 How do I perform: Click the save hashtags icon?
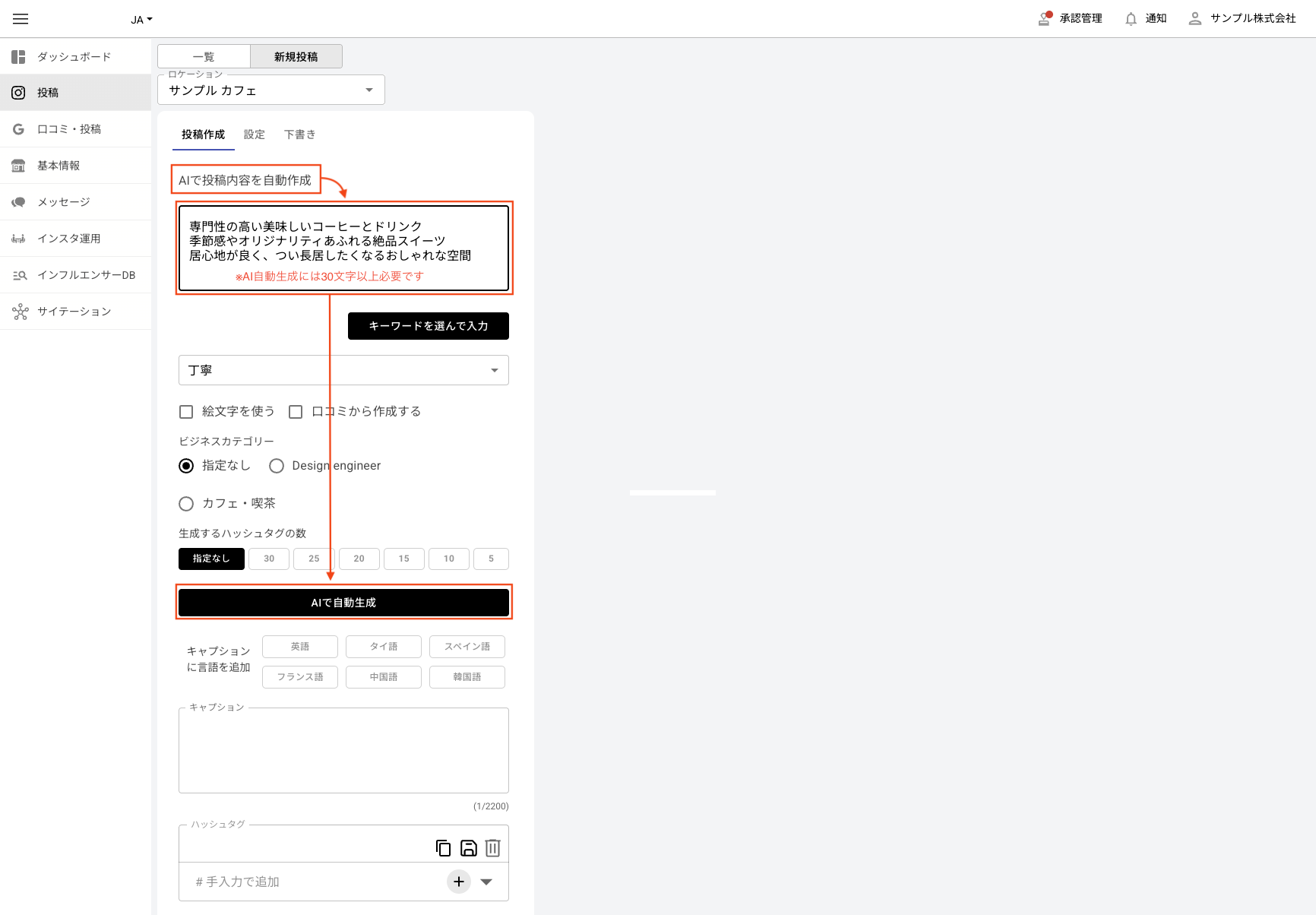469,847
